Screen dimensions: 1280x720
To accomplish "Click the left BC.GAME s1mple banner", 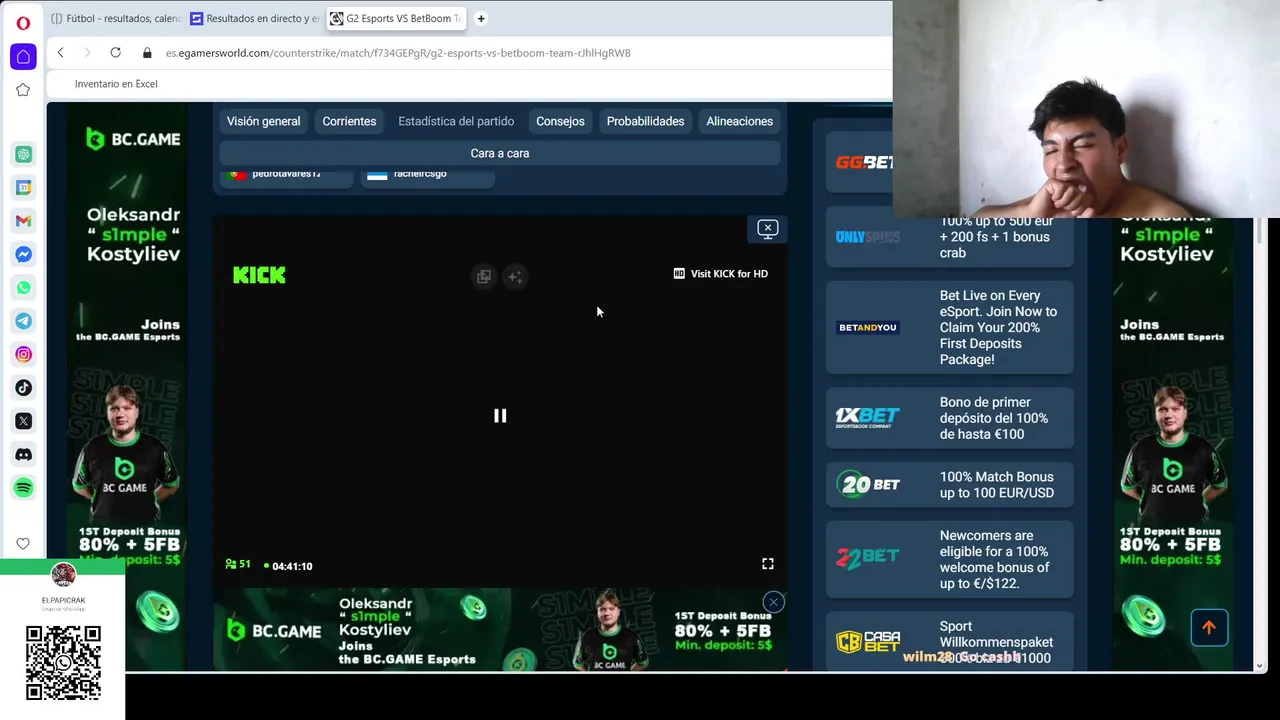I will [x=127, y=386].
